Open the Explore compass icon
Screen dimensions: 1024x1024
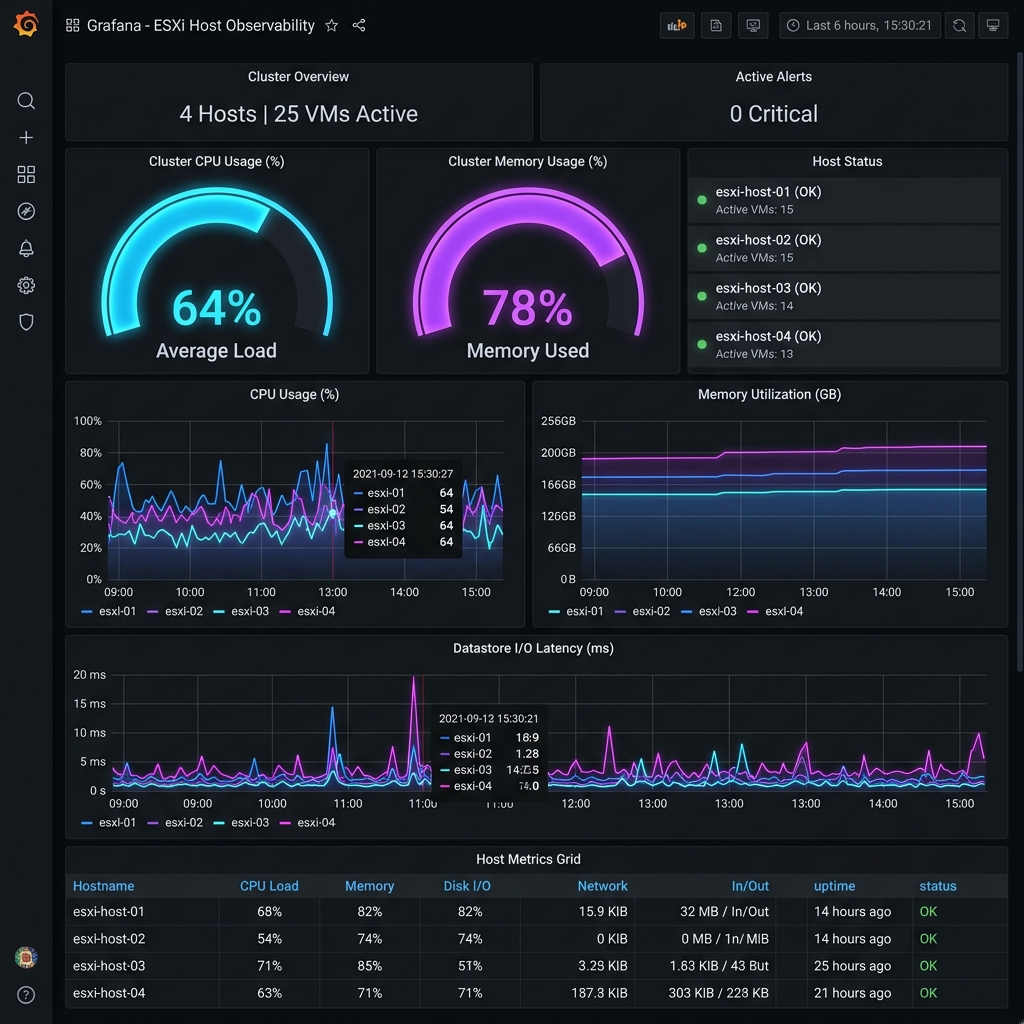(x=26, y=211)
